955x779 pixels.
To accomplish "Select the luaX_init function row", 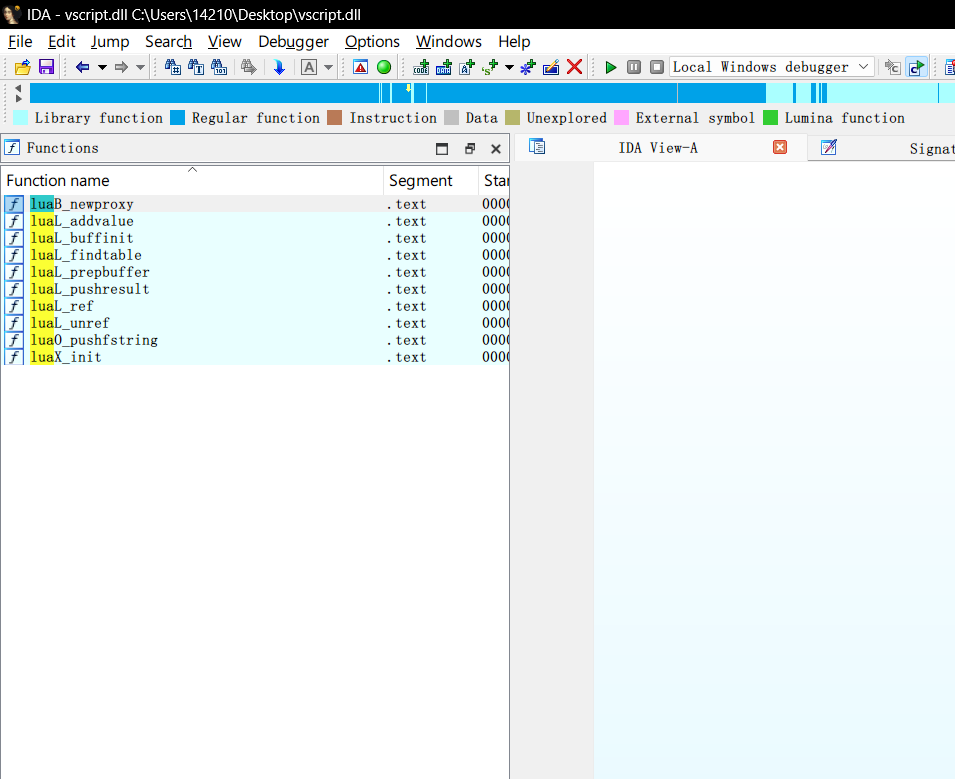I will coord(255,358).
